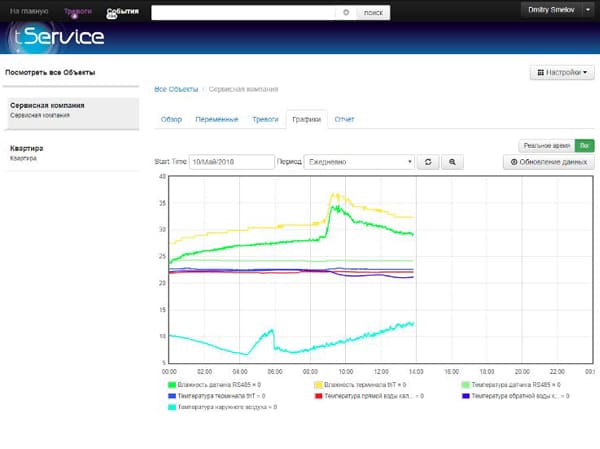The image size is (600, 449).
Task: Click the Обновление данных button
Action: (549, 162)
